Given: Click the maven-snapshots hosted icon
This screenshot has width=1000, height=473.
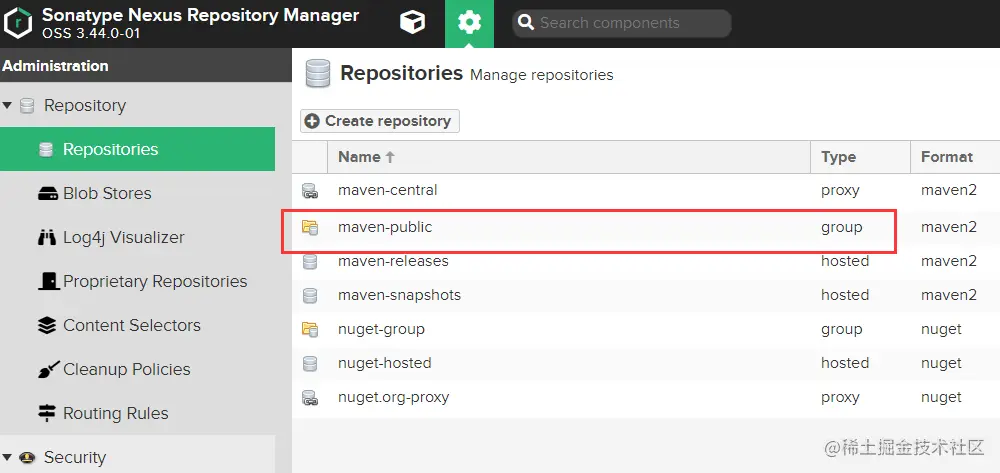Looking at the screenshot, I should click(310, 295).
